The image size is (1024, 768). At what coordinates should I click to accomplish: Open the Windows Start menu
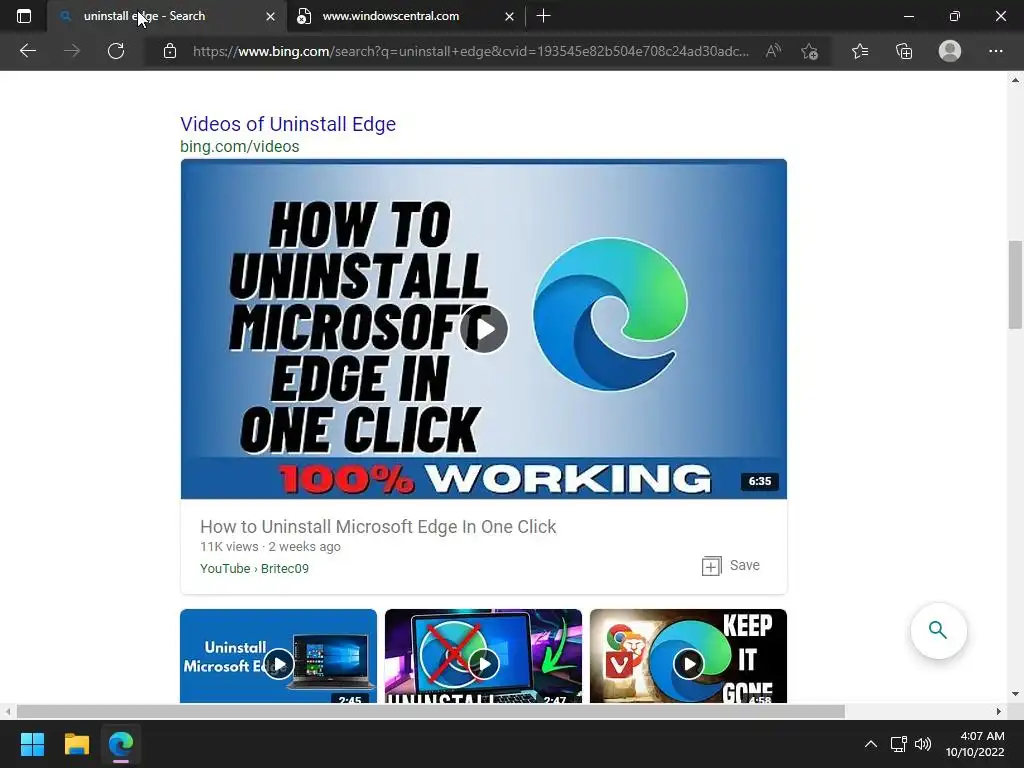point(32,744)
